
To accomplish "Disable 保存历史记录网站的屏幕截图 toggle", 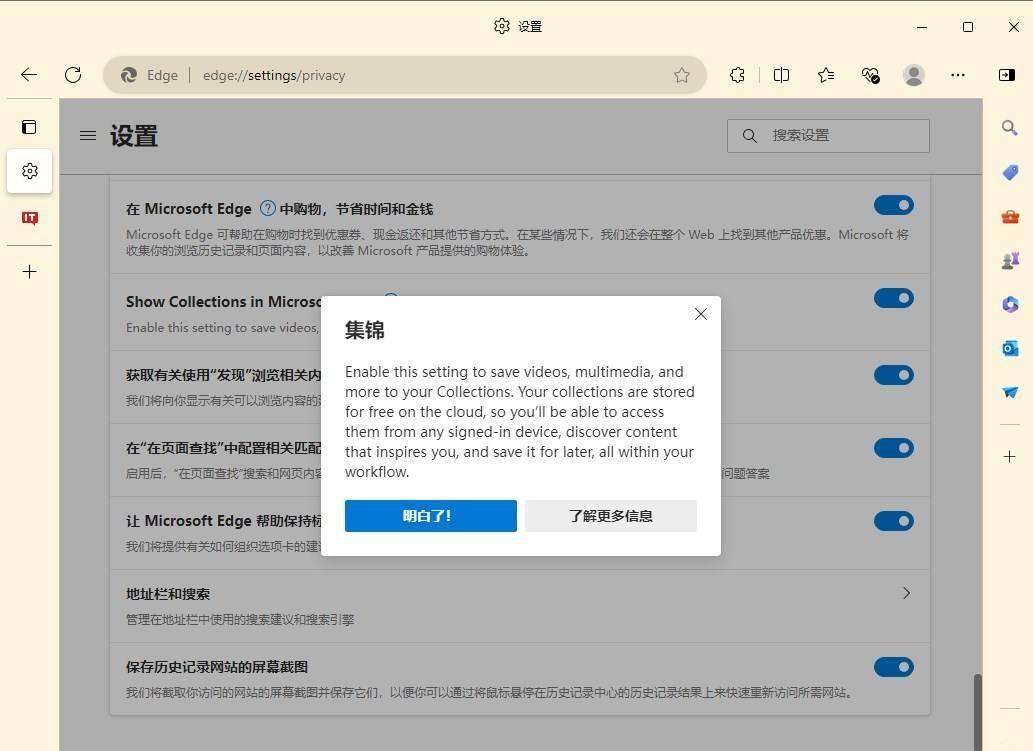I will [893, 667].
